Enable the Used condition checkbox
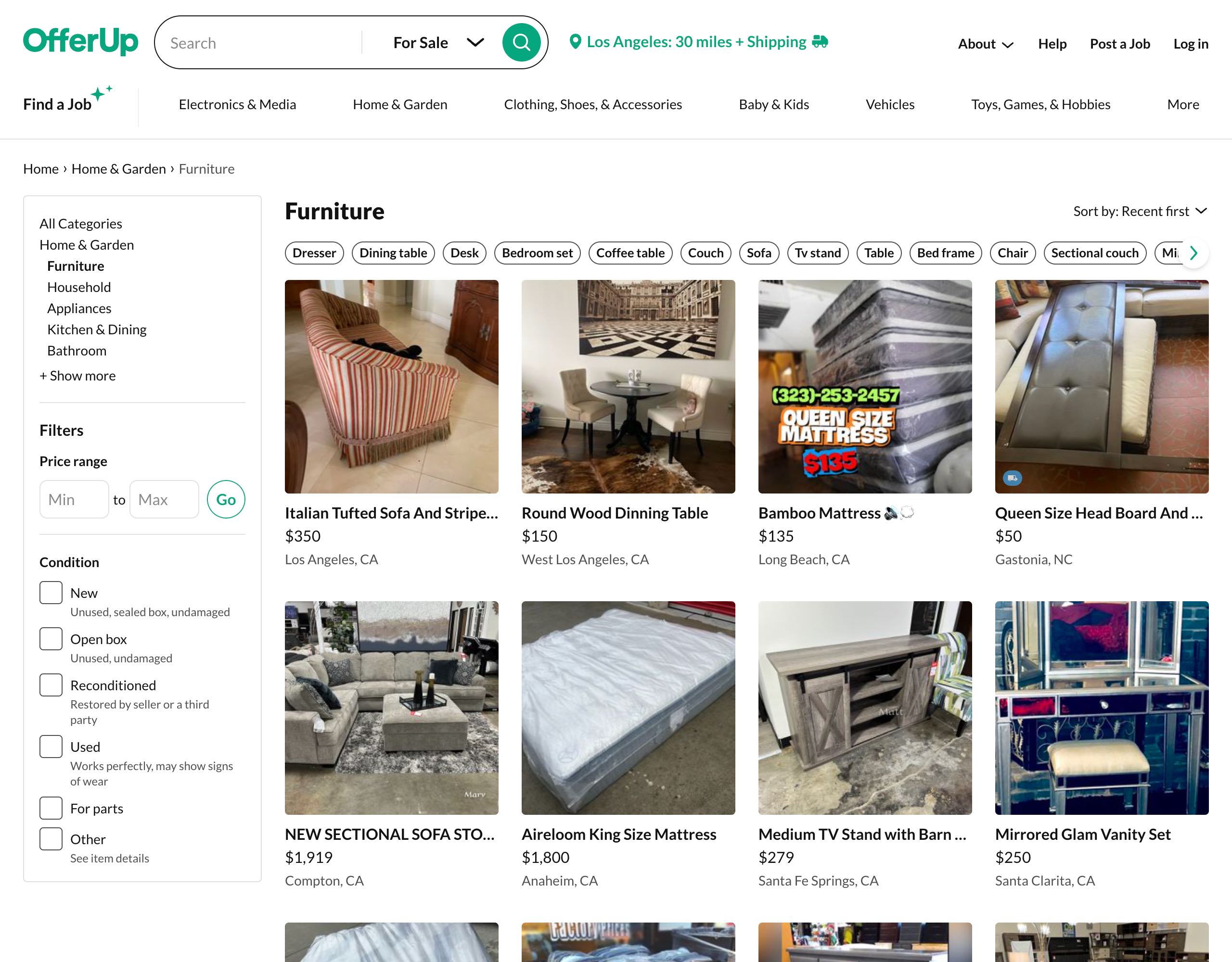The height and width of the screenshot is (962, 1232). pyautogui.click(x=50, y=746)
